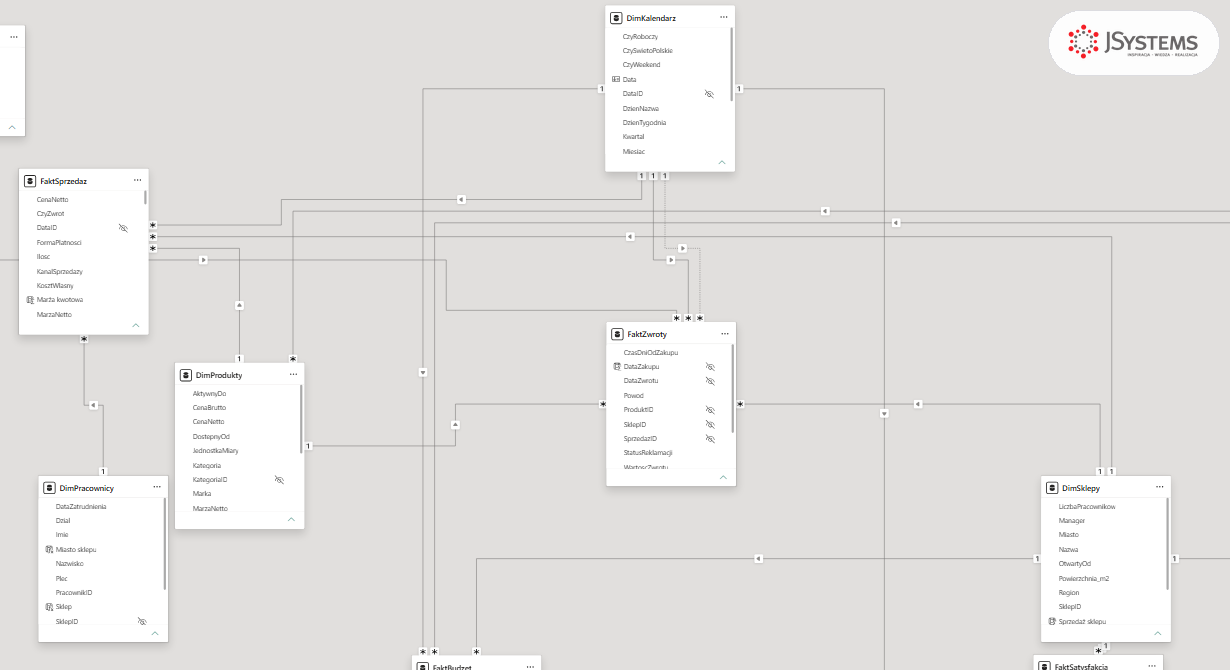Click the FaktZwroty table header icon

click(x=617, y=333)
